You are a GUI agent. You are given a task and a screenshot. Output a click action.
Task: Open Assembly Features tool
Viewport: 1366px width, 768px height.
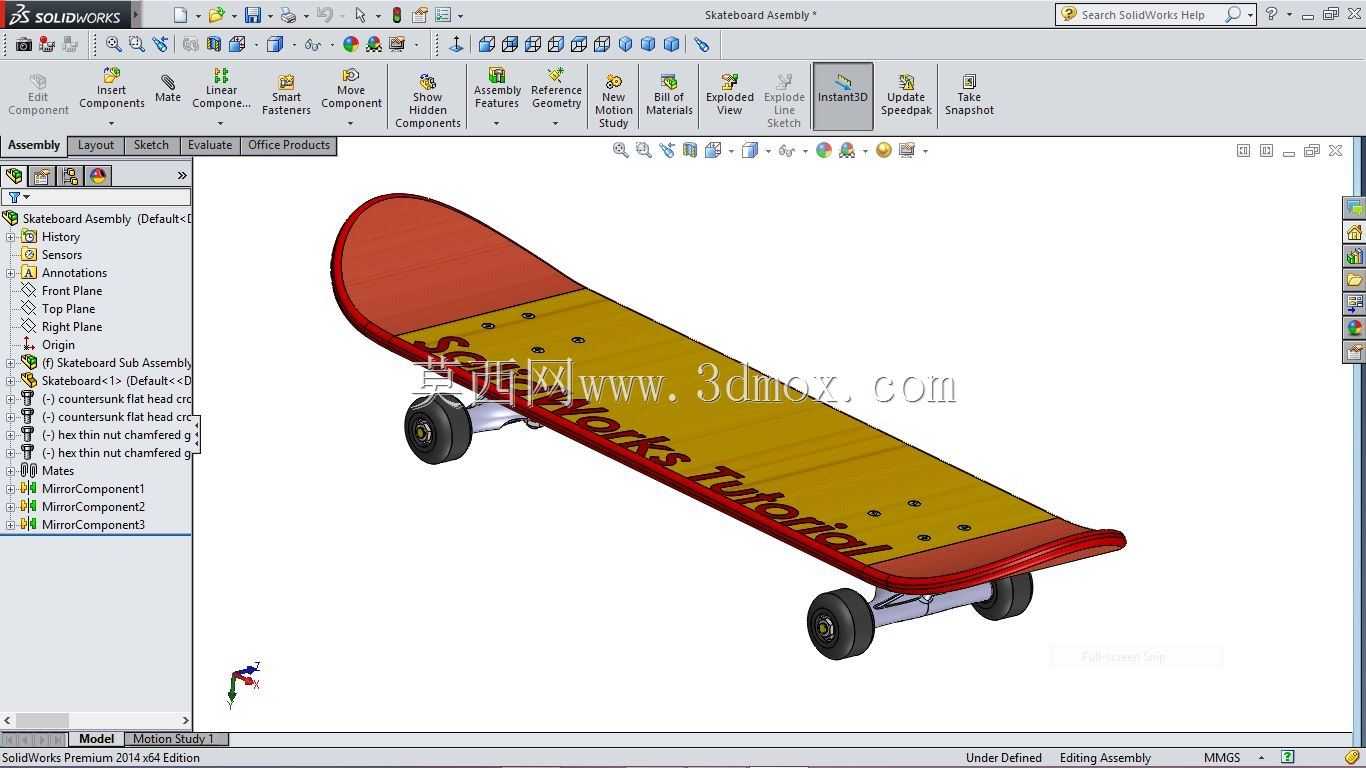[x=497, y=90]
